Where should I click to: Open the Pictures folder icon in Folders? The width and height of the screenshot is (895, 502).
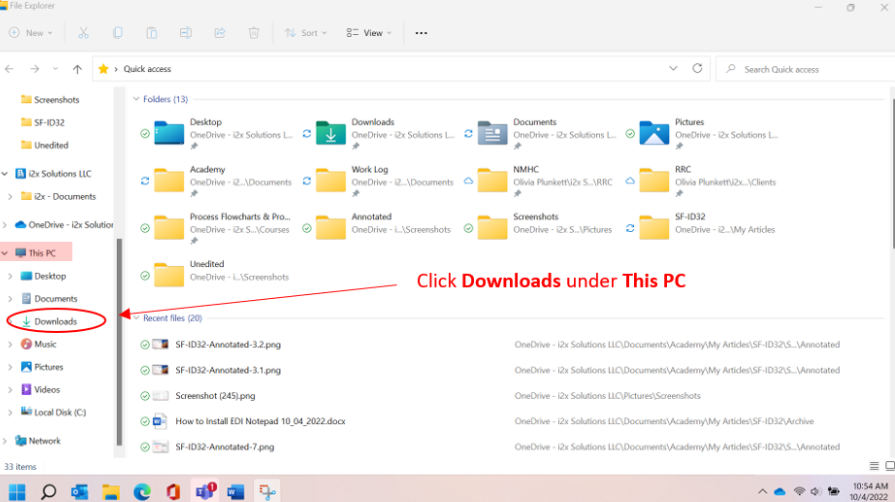pyautogui.click(x=654, y=133)
